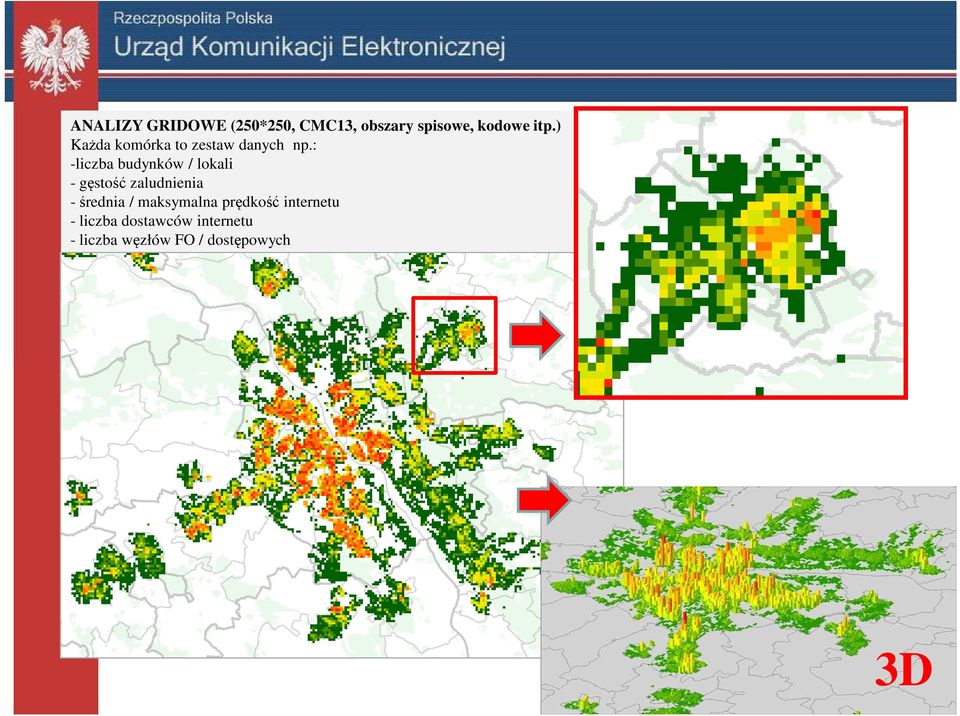This screenshot has width=960, height=716.
Task: Click the 'średnia / maksymalna prędkość internetu' line
Action: click(205, 202)
